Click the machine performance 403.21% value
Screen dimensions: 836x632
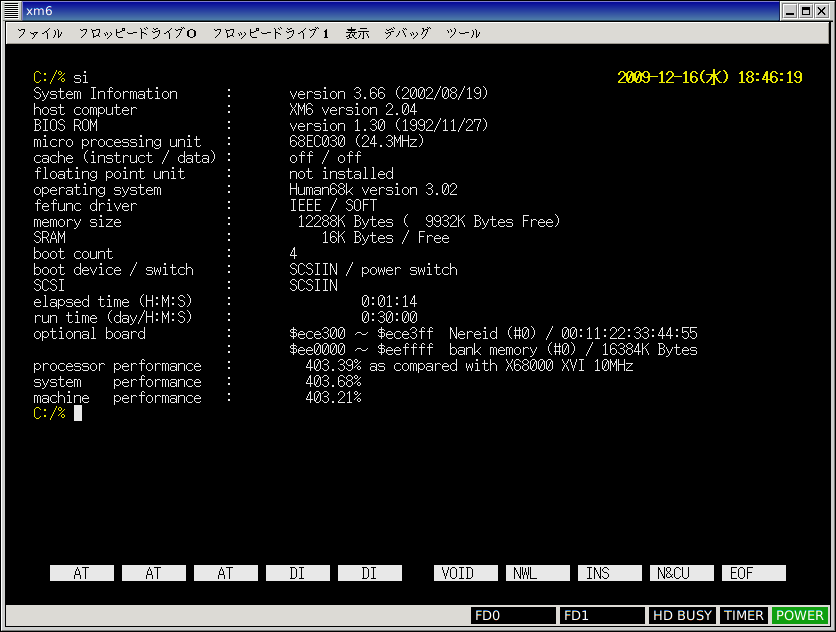(333, 398)
